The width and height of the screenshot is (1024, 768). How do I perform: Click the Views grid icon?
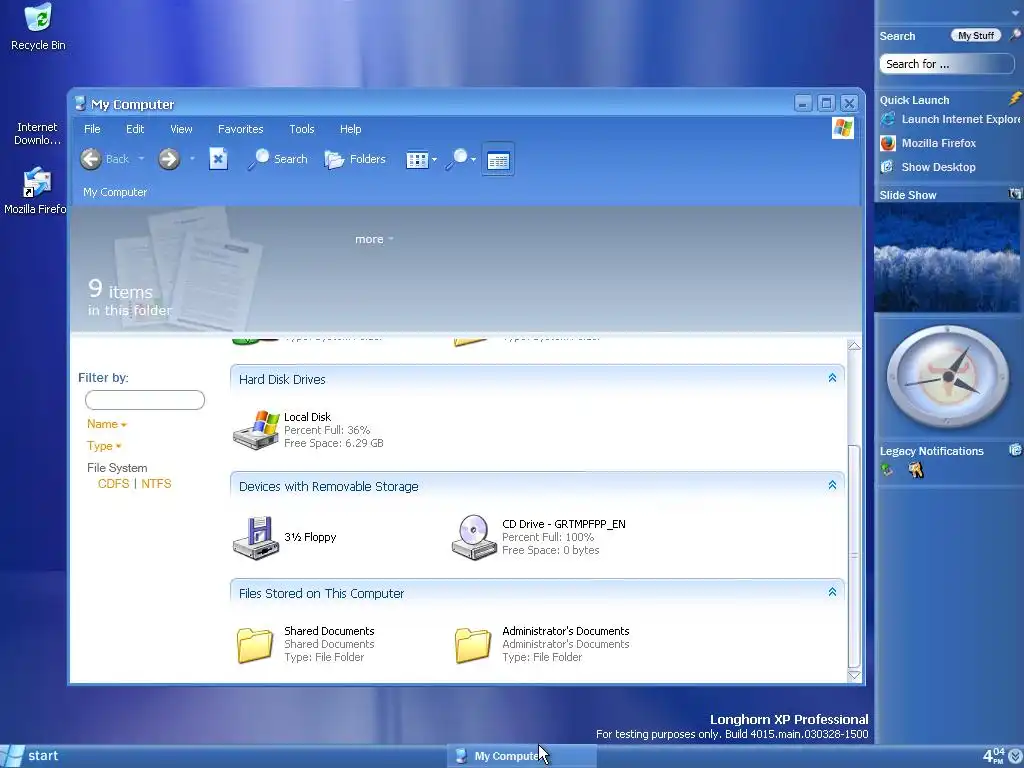pos(417,159)
